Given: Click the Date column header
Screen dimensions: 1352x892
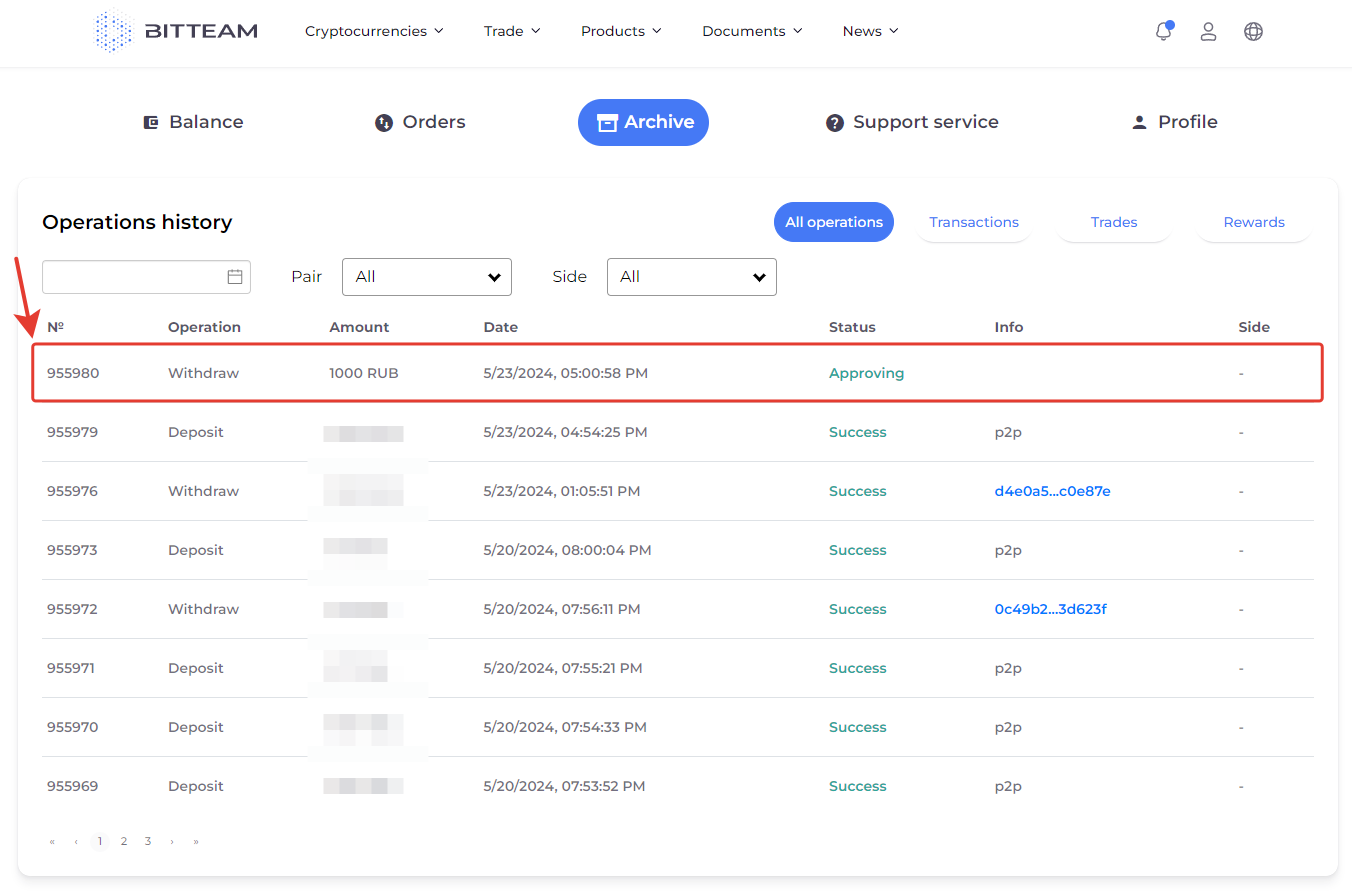Looking at the screenshot, I should [500, 327].
